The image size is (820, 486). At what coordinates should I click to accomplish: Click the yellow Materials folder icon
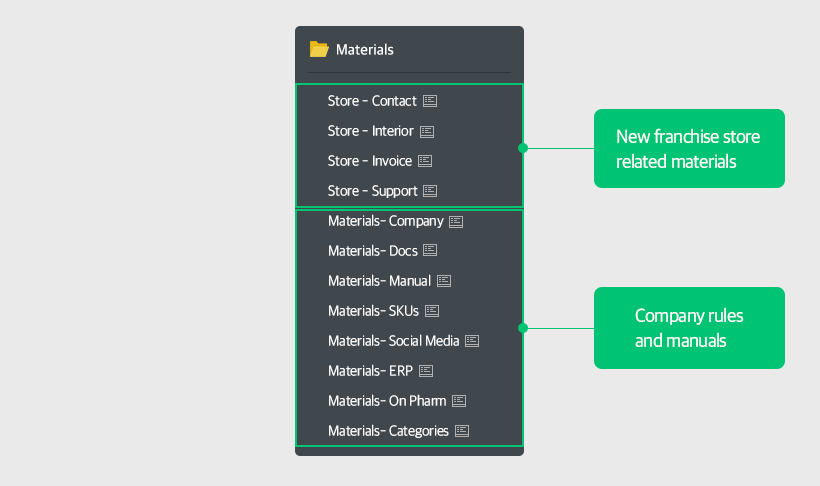pyautogui.click(x=319, y=49)
